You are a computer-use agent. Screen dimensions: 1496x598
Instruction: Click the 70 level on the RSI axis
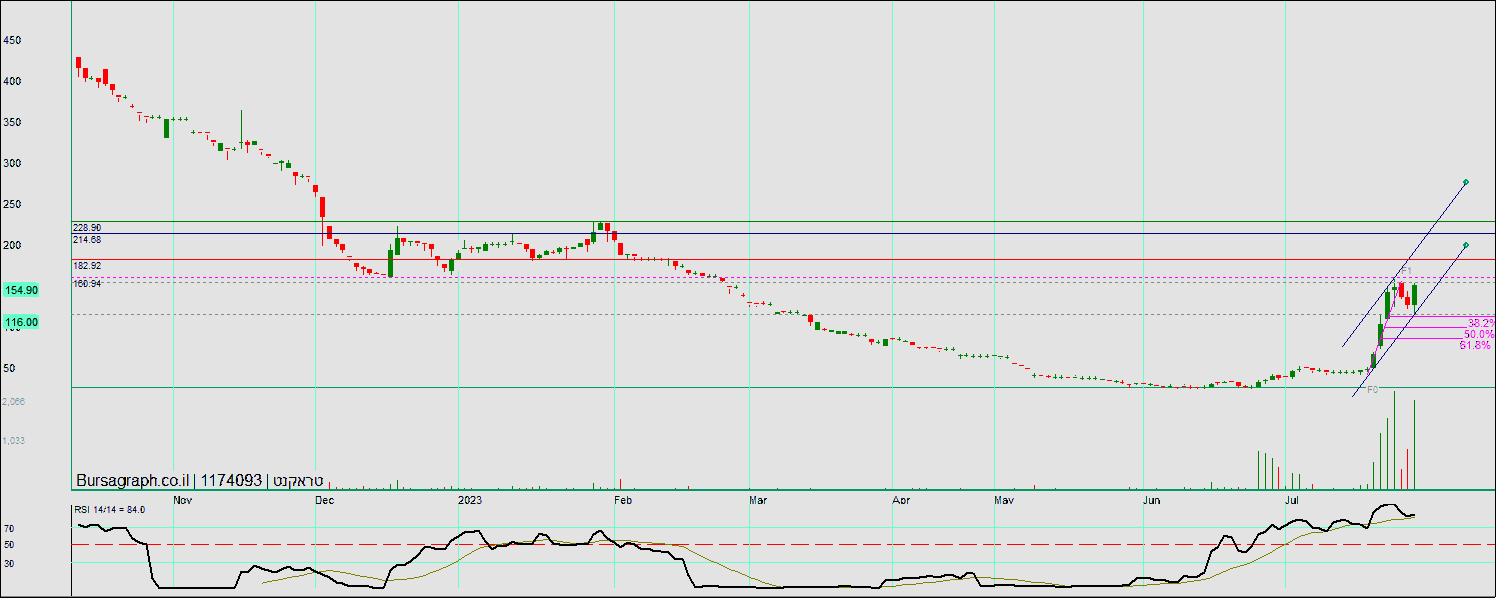9,528
